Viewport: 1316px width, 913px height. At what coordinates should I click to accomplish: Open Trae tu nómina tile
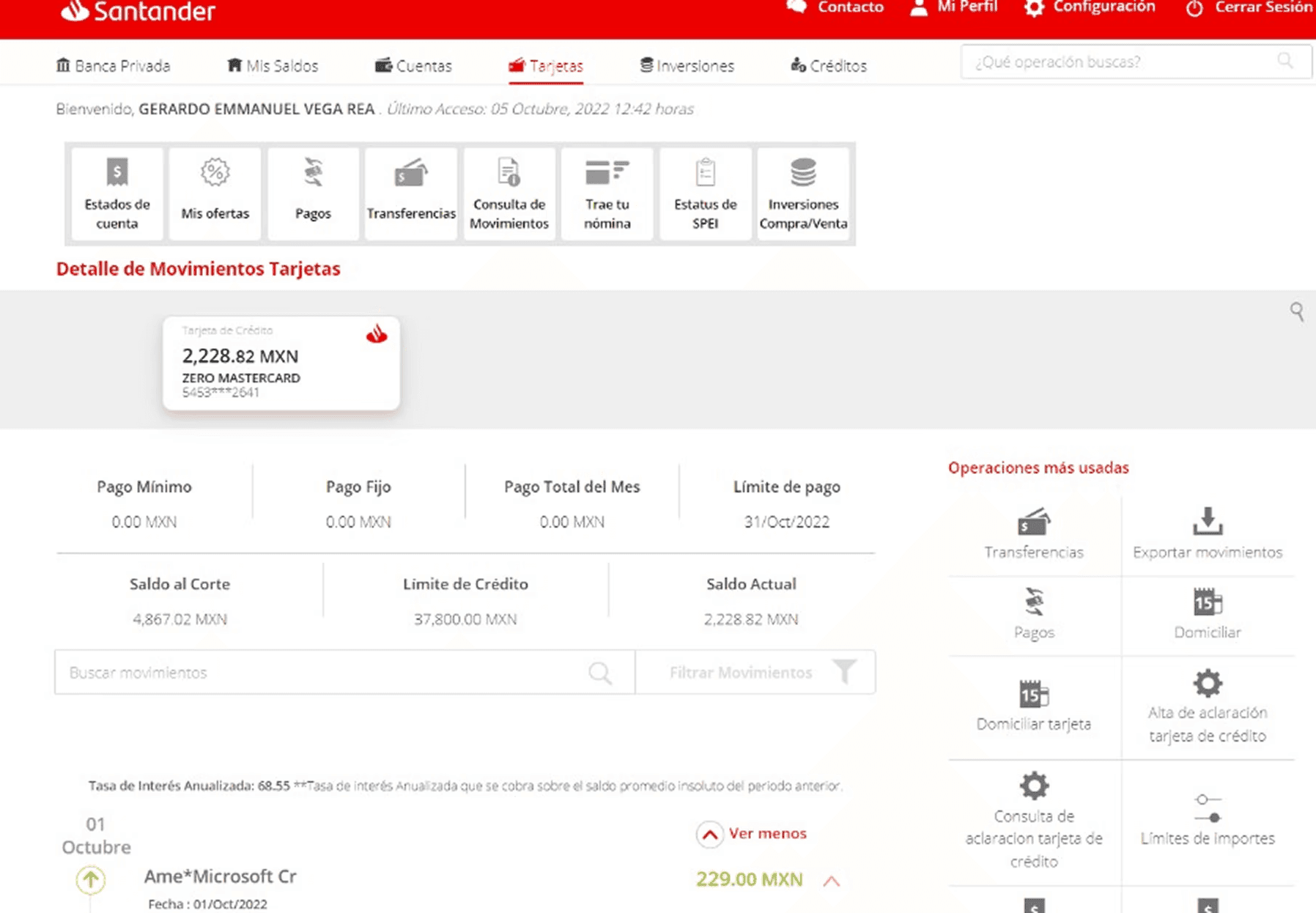(x=607, y=193)
